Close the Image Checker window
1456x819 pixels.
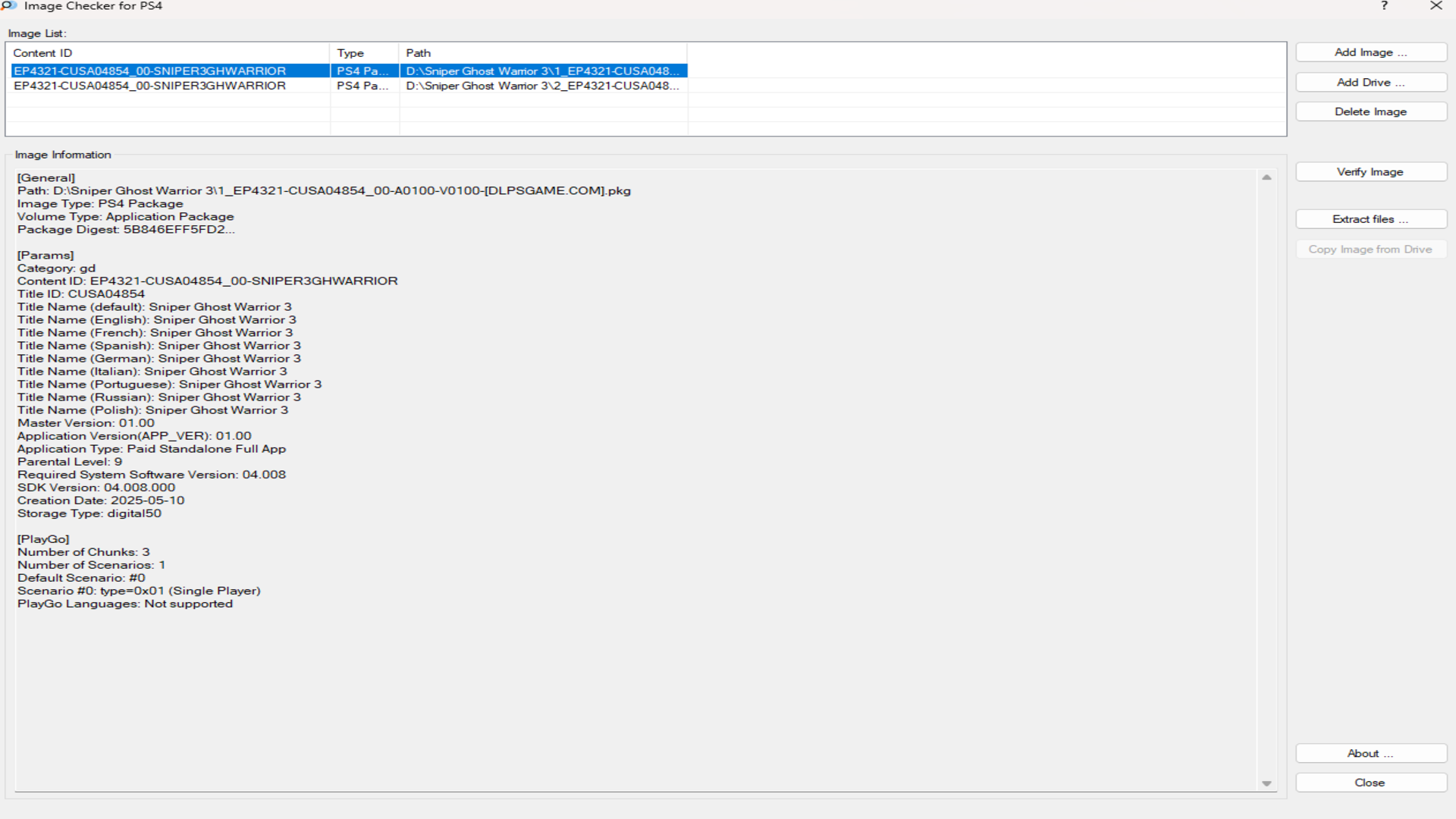click(1436, 6)
